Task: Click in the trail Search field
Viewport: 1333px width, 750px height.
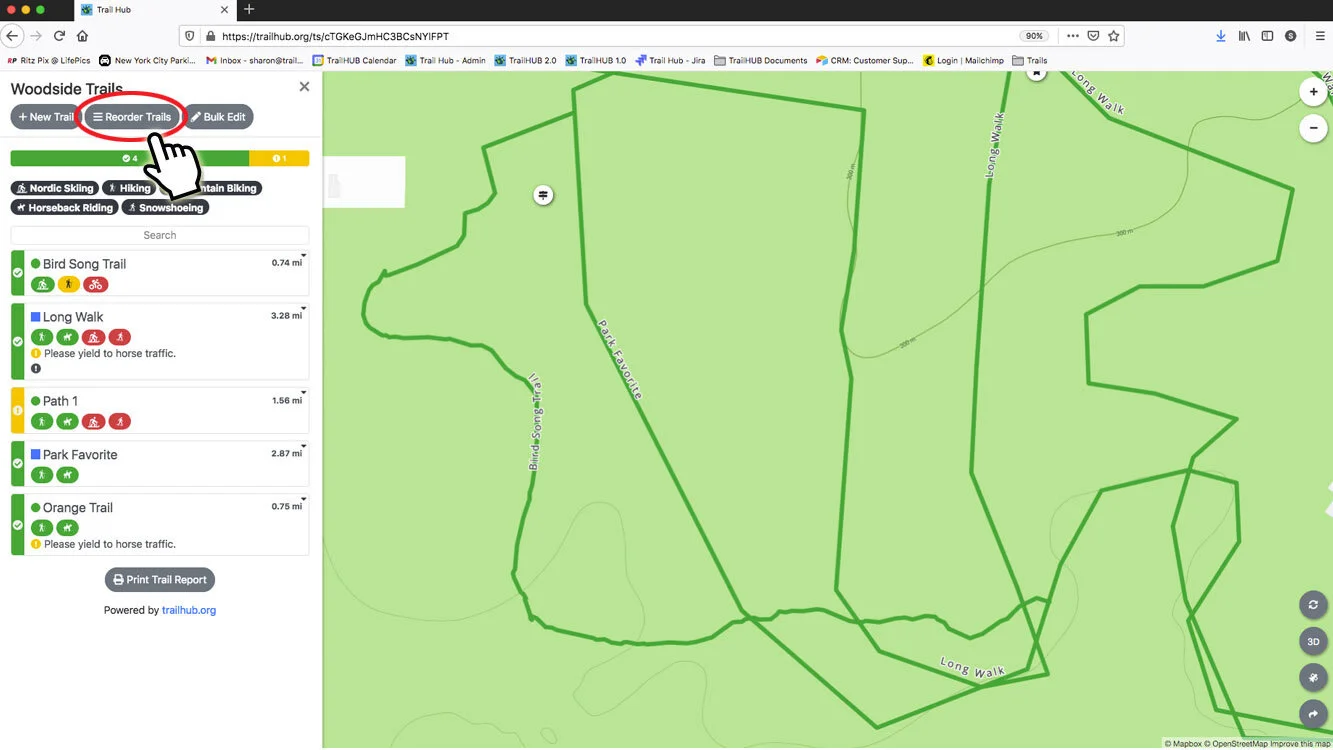Action: click(x=160, y=235)
